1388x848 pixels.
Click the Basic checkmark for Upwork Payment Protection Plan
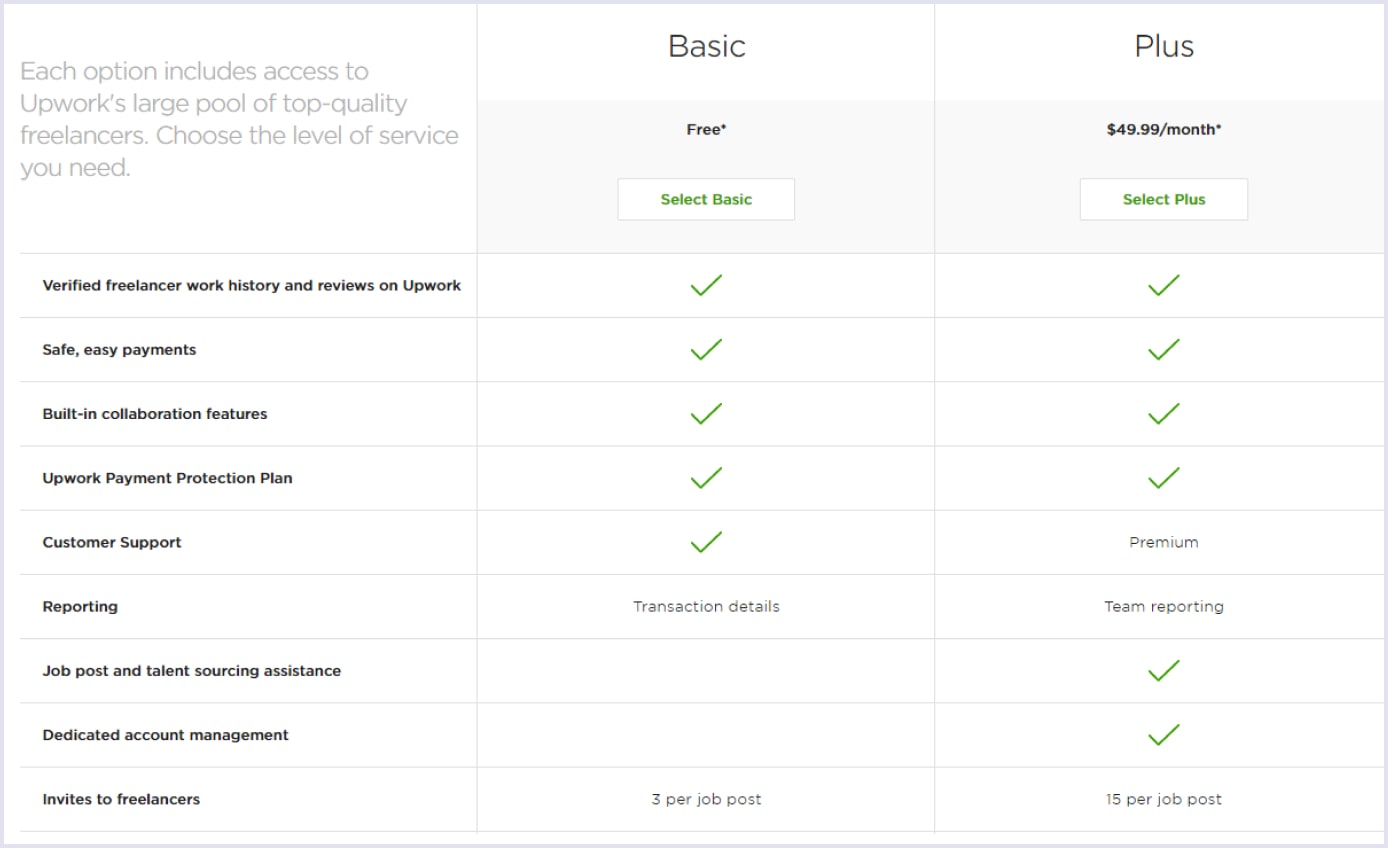pos(706,478)
